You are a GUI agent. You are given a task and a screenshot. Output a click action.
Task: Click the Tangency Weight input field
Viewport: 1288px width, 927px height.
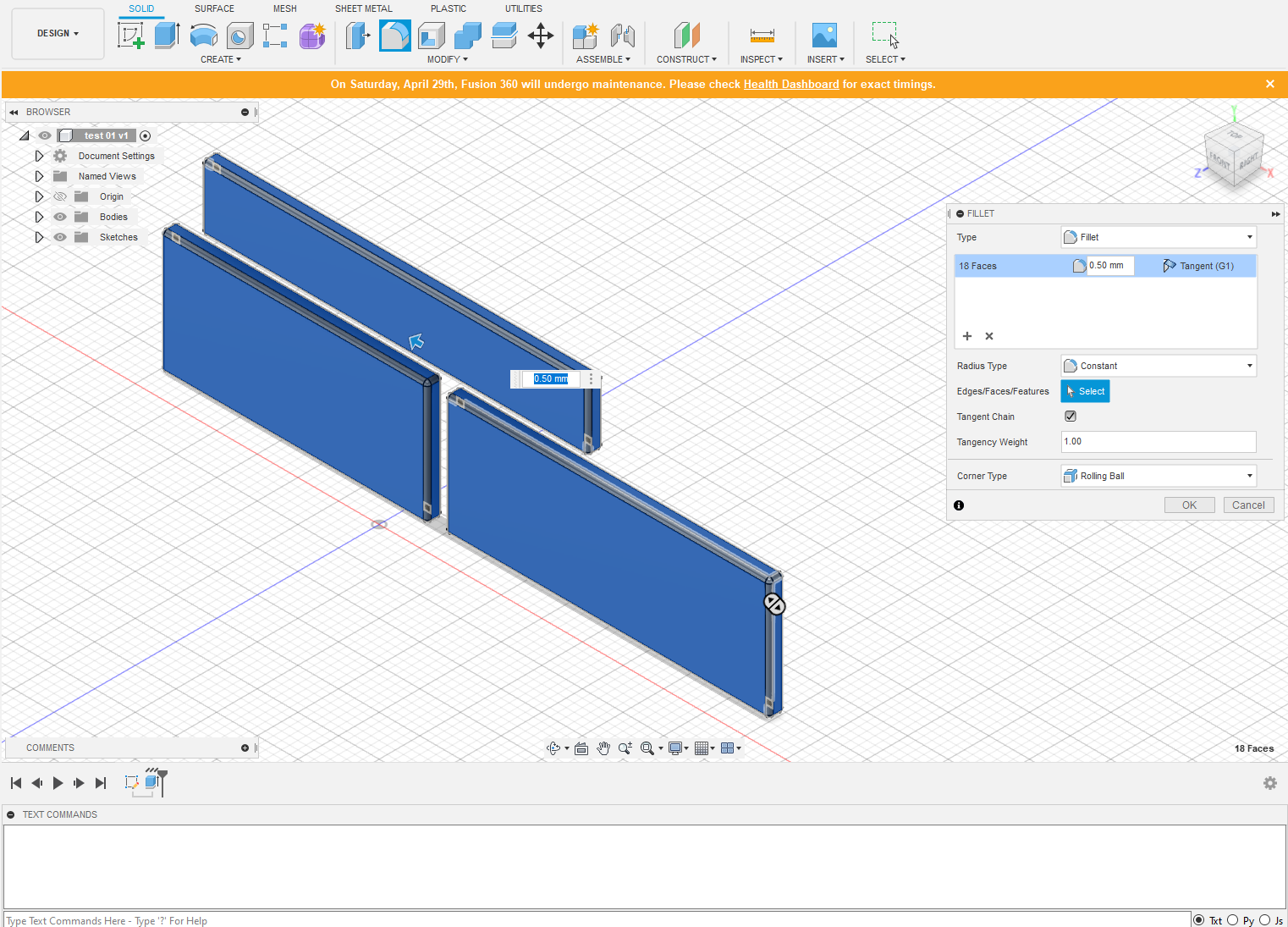click(1158, 442)
